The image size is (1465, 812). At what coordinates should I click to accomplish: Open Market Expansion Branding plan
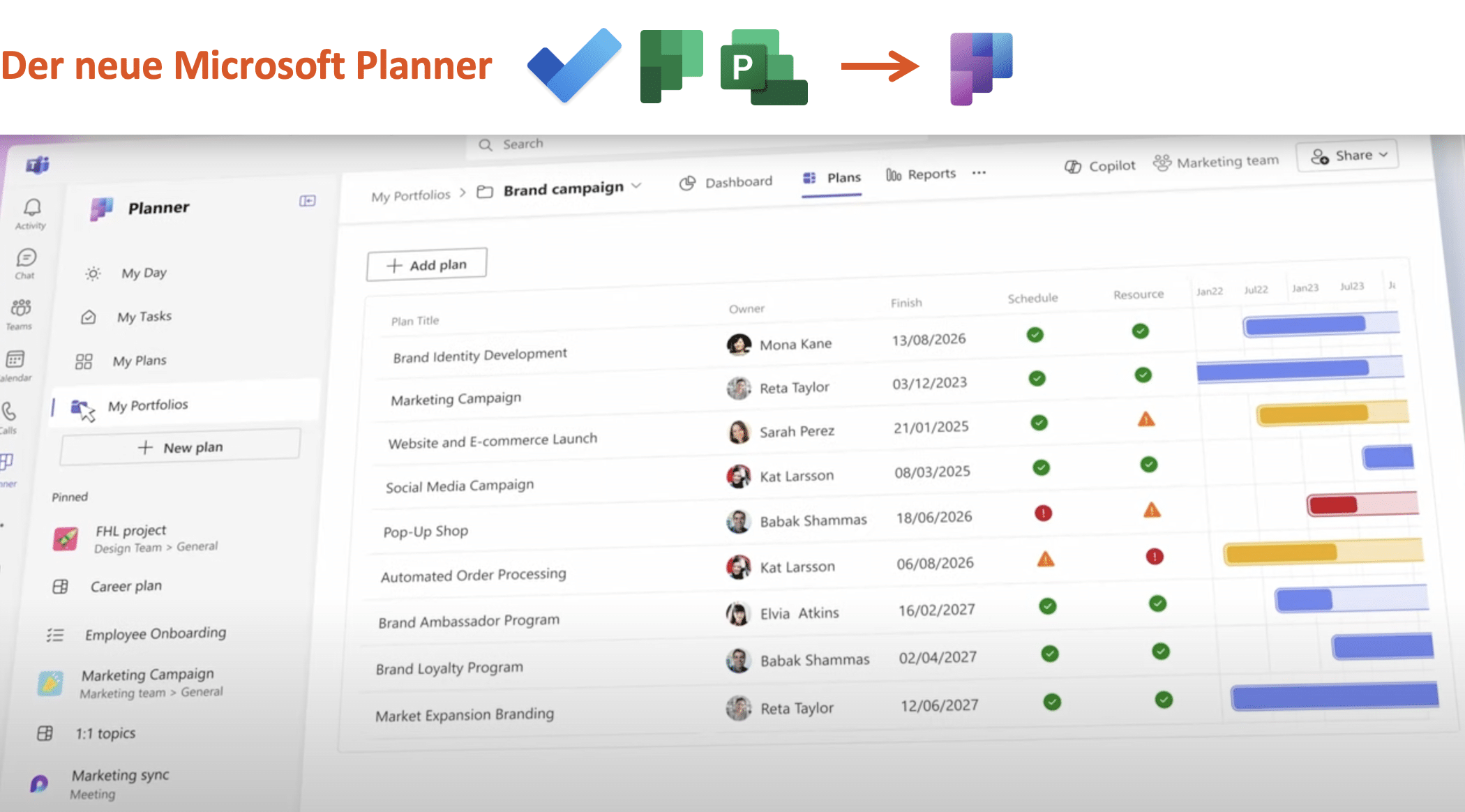pos(465,715)
